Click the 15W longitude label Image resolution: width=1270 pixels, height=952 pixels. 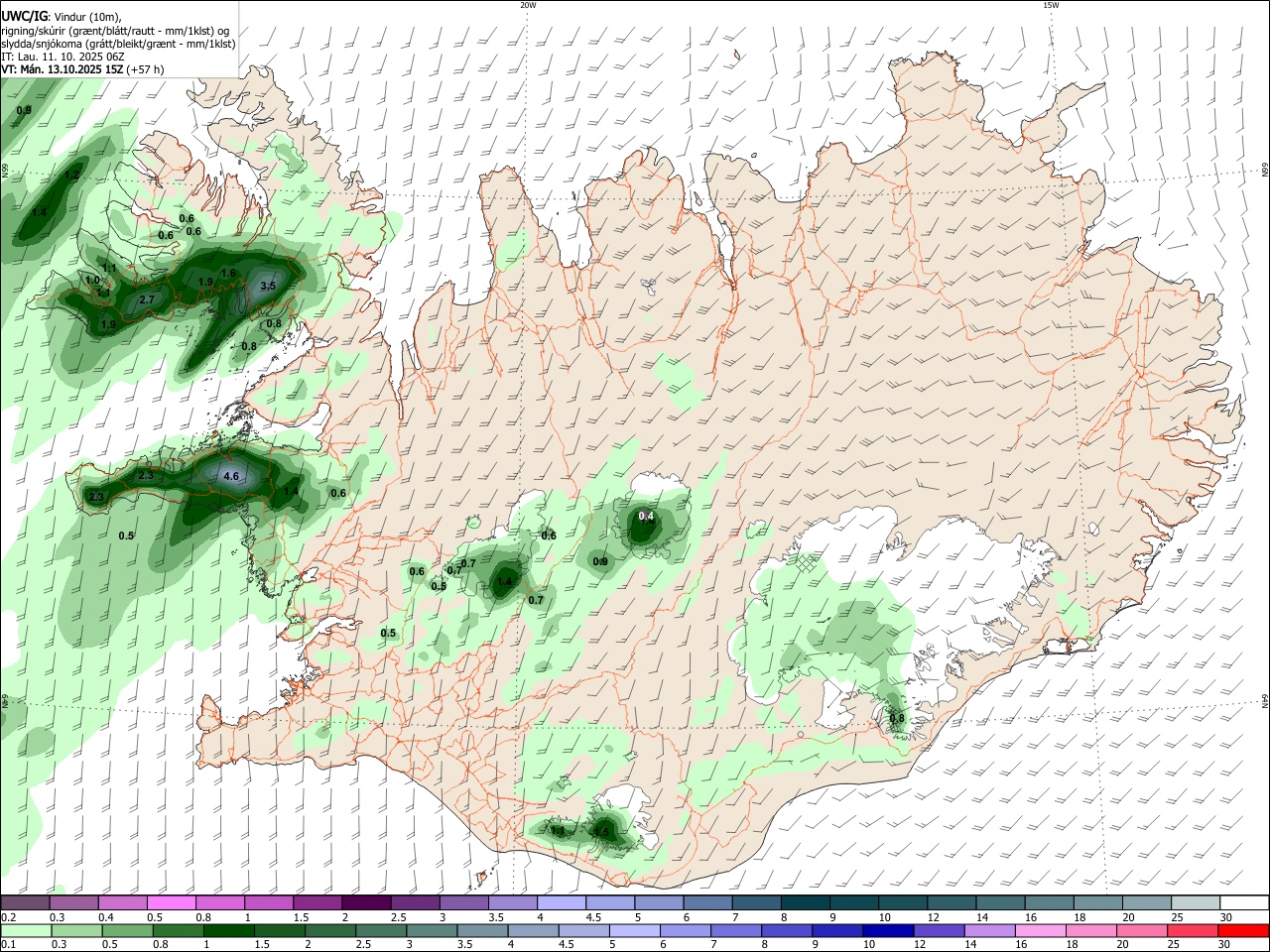1051,5
